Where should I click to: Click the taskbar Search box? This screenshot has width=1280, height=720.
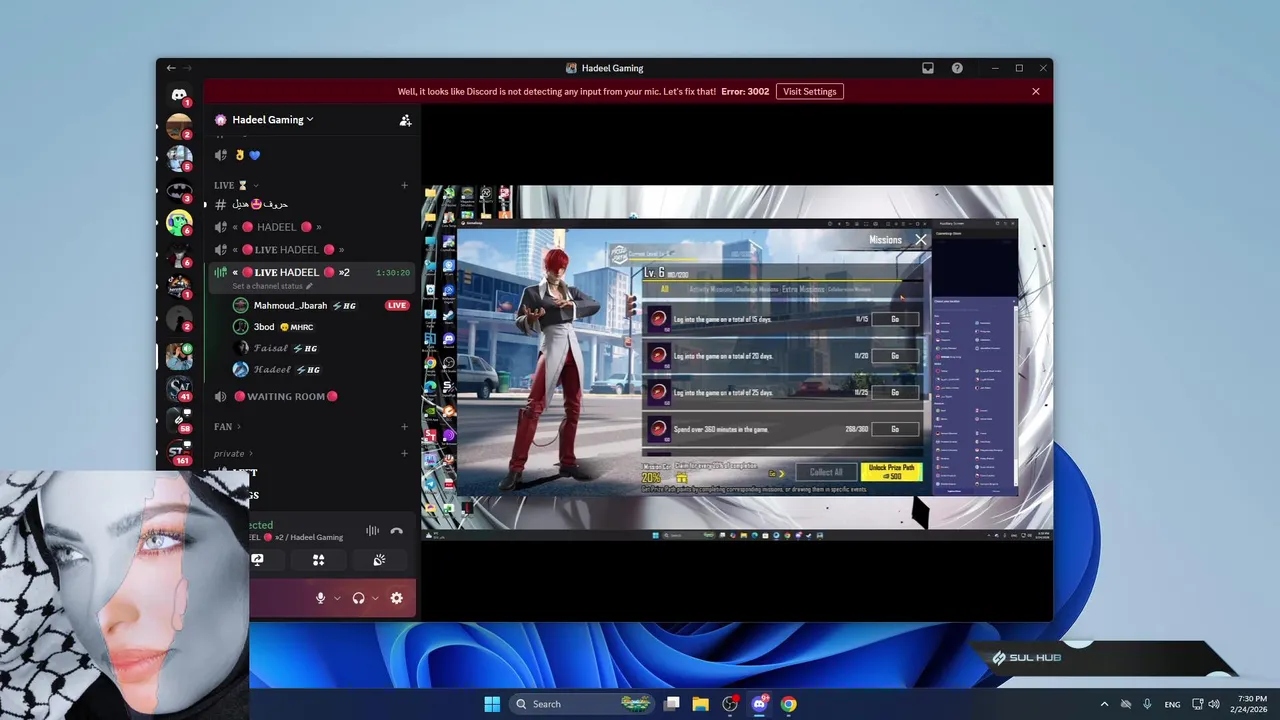pyautogui.click(x=582, y=704)
